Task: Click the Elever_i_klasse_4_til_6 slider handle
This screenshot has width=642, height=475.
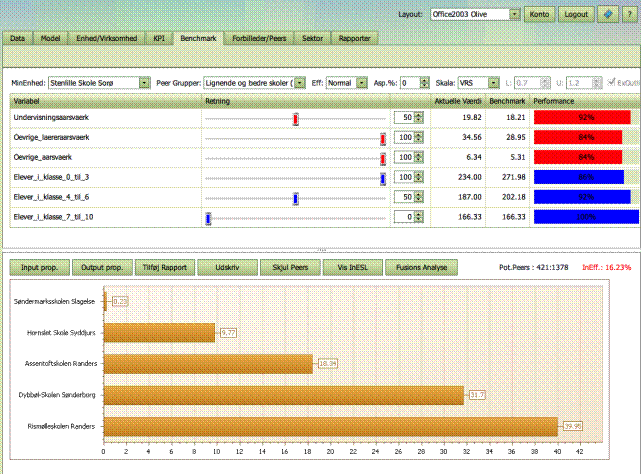Action: tap(296, 198)
